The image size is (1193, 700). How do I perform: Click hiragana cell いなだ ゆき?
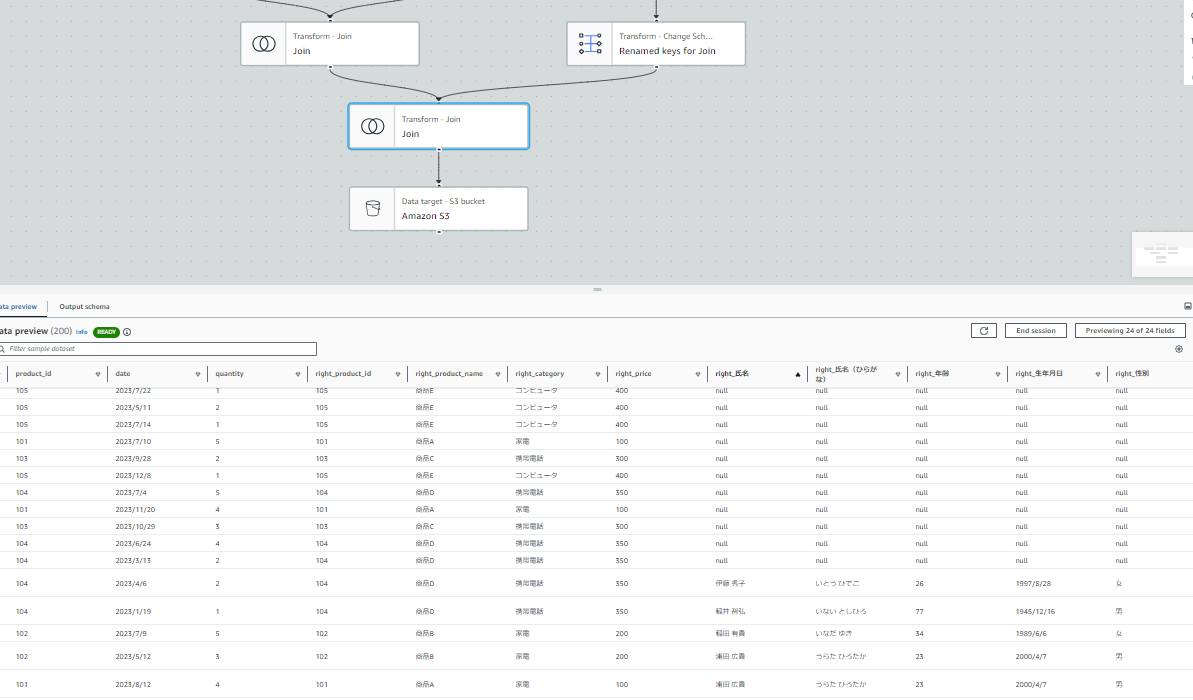(834, 634)
